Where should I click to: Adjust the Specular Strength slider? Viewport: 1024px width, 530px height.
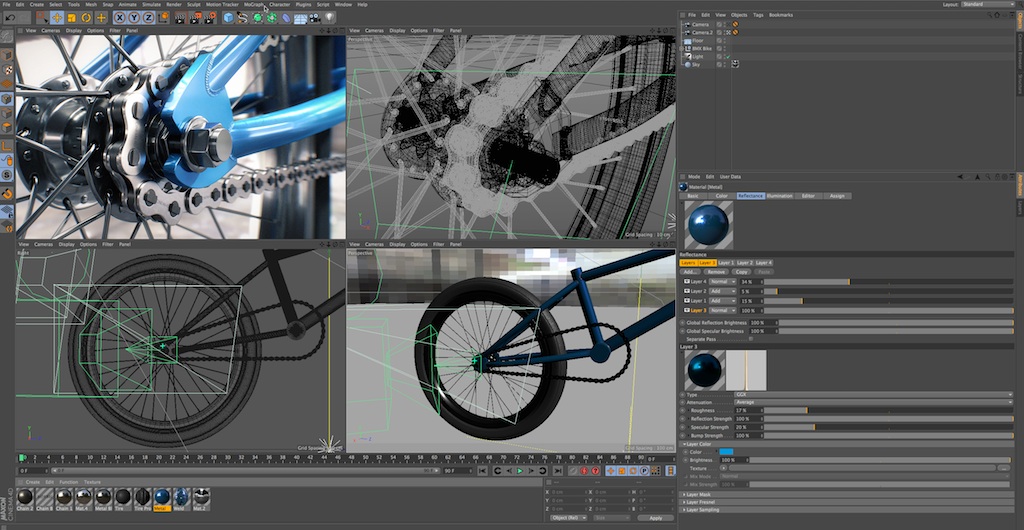888,428
